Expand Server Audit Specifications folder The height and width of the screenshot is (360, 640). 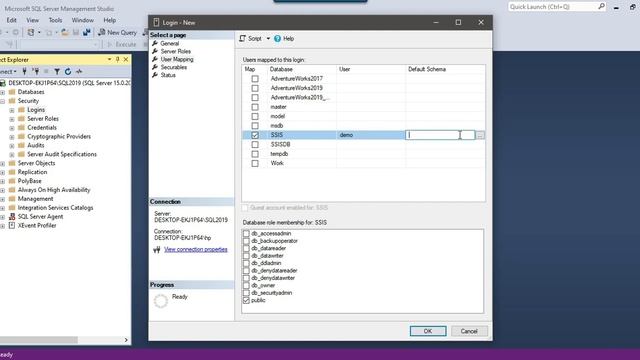(x=12, y=155)
